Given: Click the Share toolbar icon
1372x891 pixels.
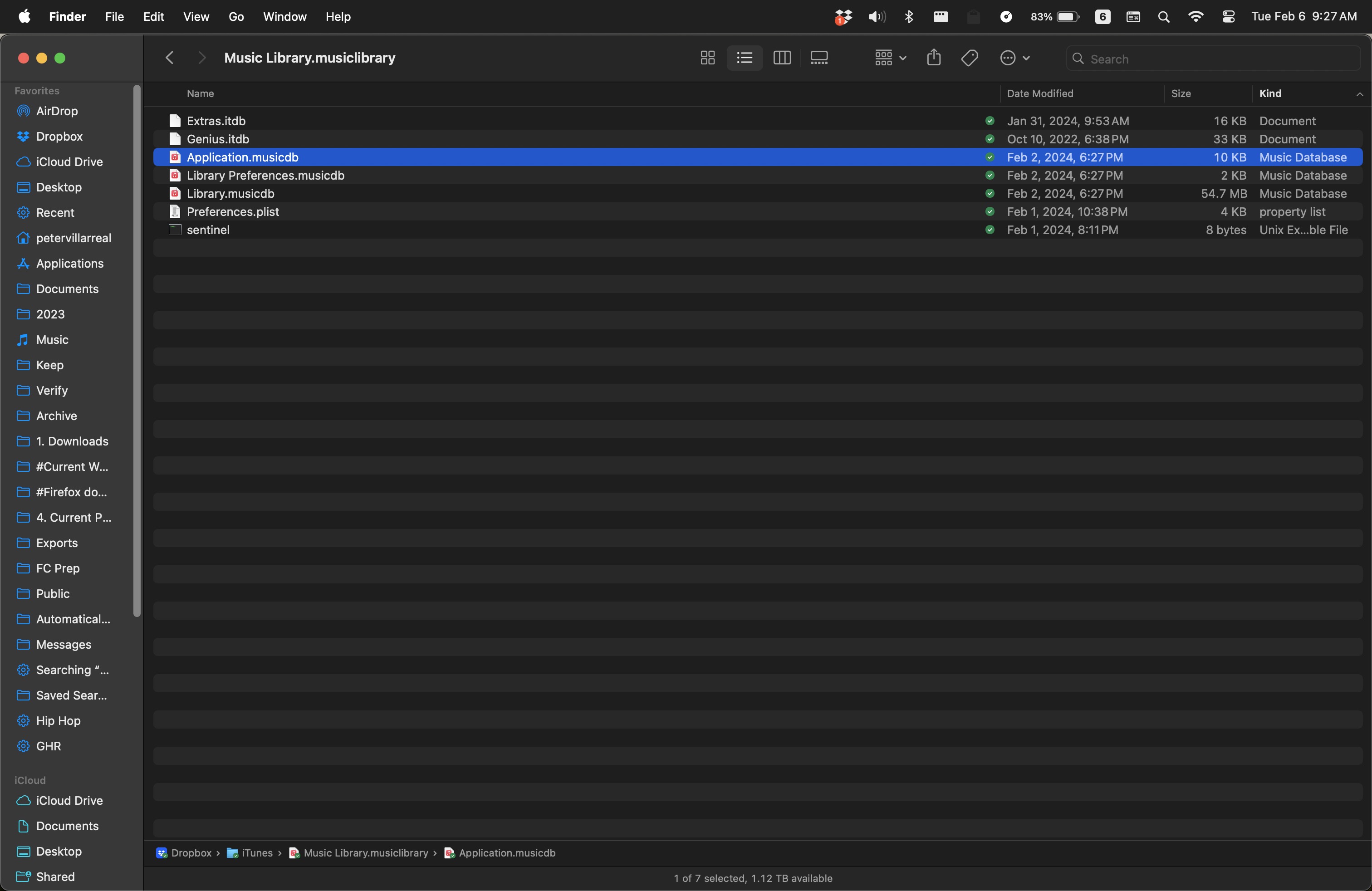Looking at the screenshot, I should 934,58.
